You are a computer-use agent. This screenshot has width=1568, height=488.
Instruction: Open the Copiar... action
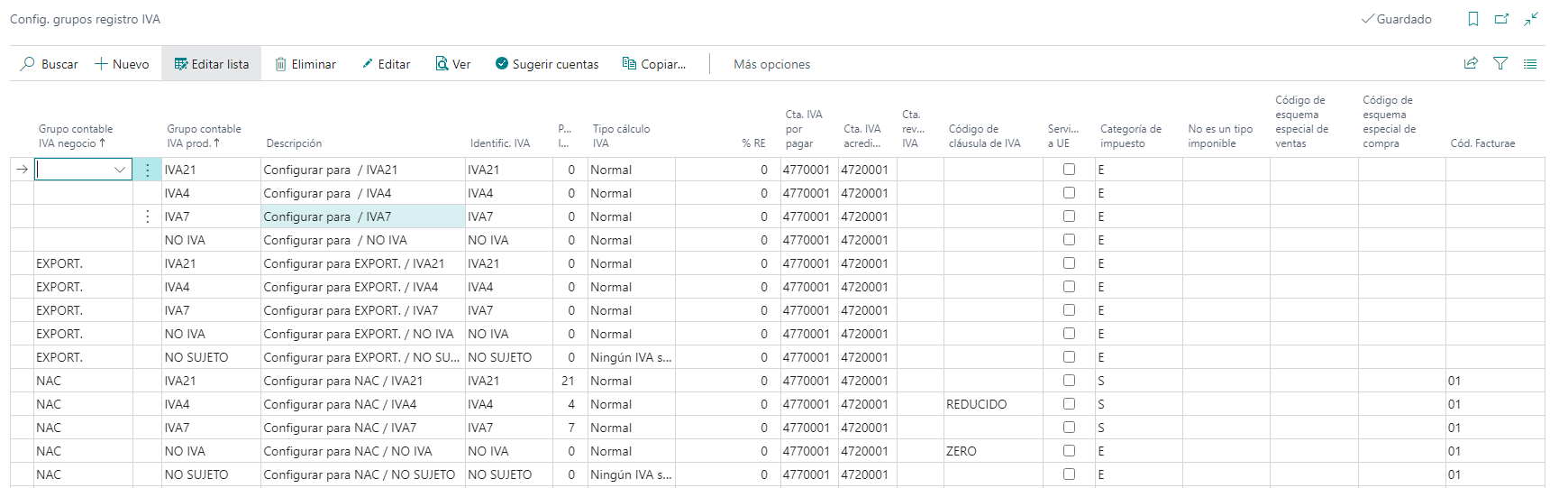coord(654,64)
